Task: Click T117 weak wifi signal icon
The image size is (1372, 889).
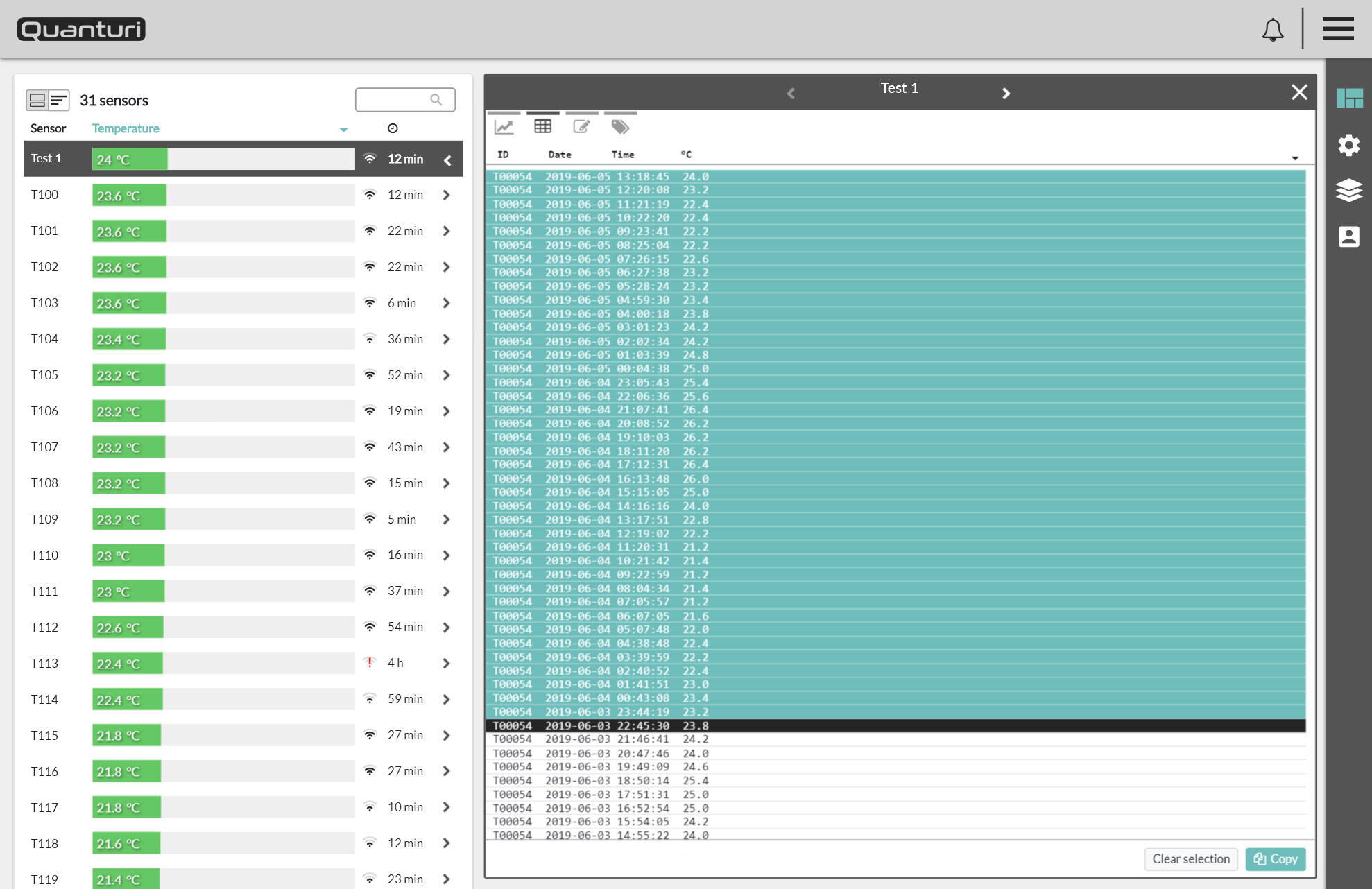Action: [x=370, y=806]
